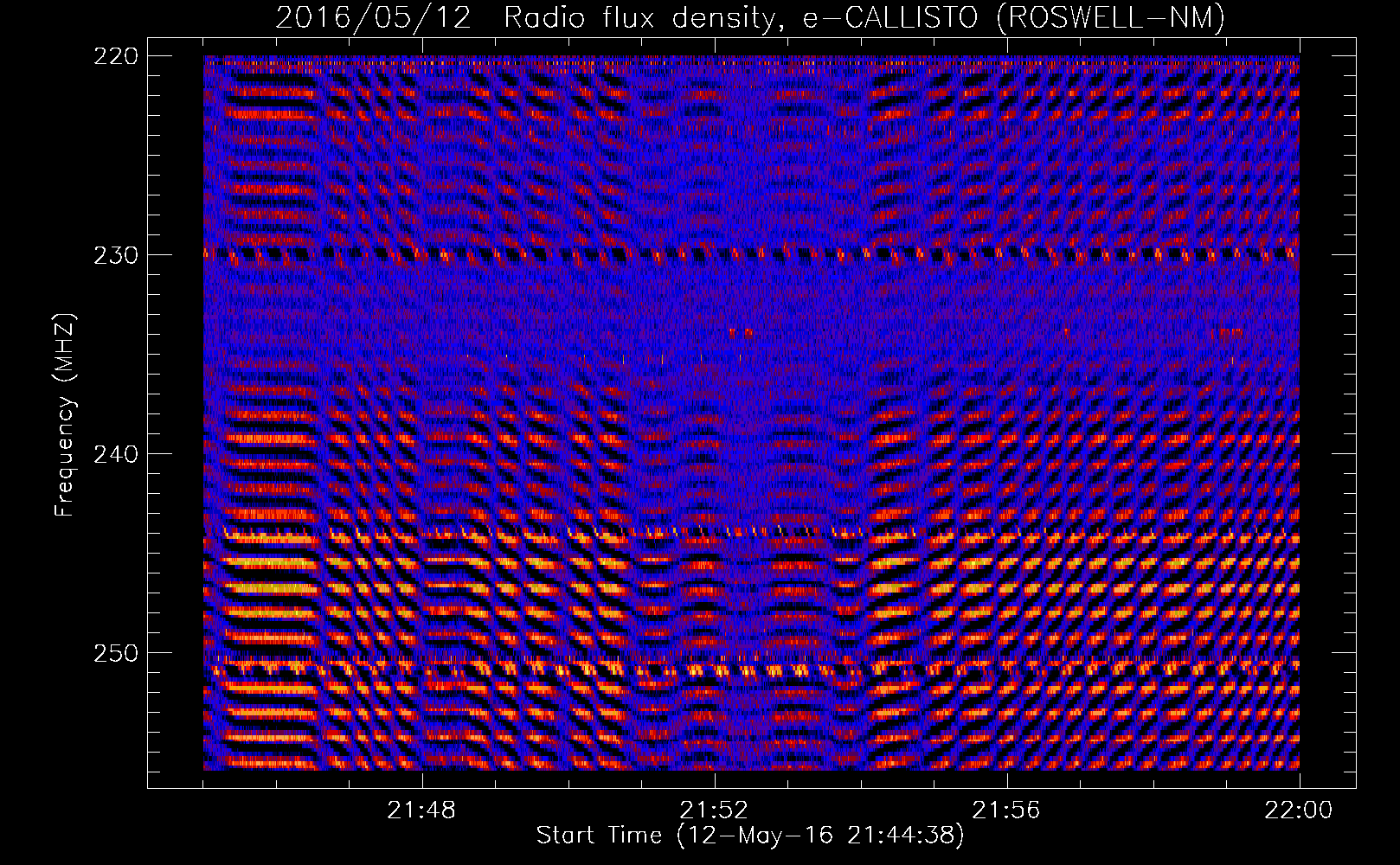Click the 220 frequency tick label
Screen dimensions: 1400x865
tap(115, 56)
